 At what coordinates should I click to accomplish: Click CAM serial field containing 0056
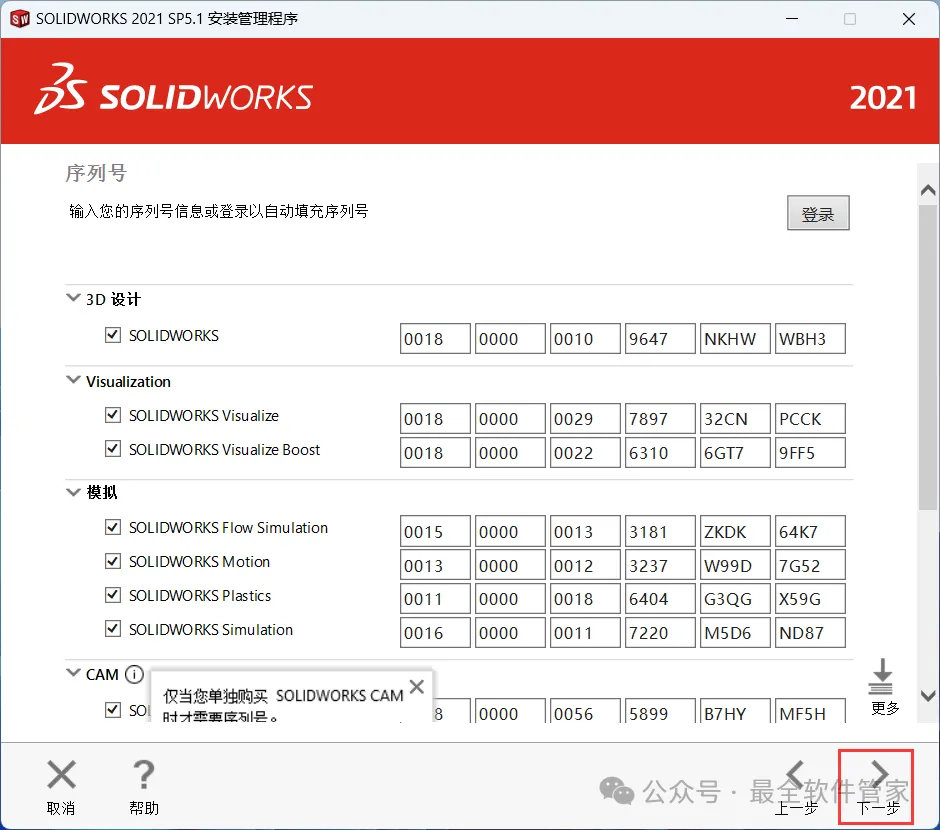585,711
